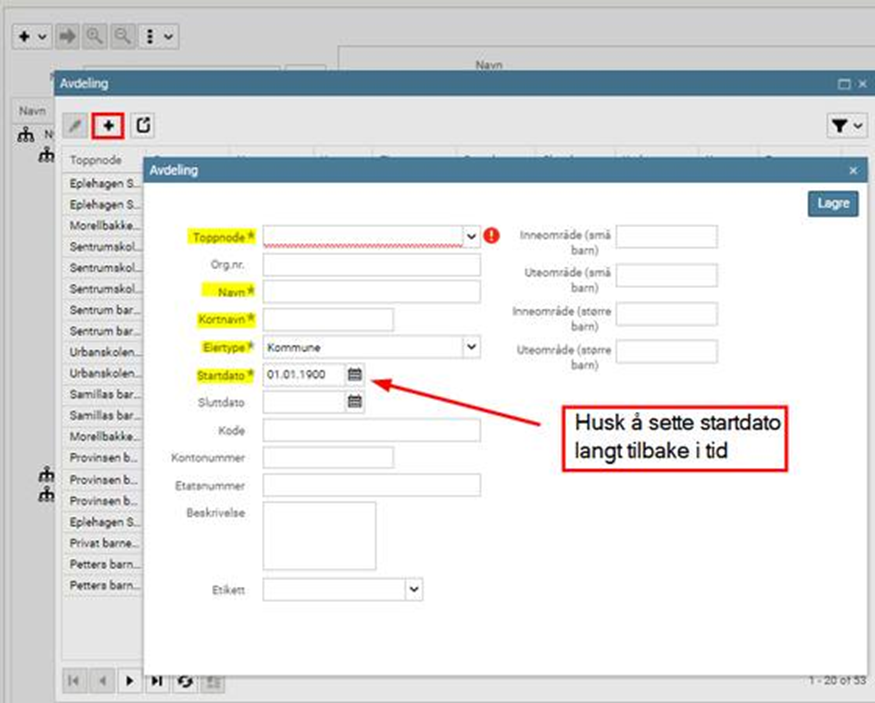The width and height of the screenshot is (875, 703).
Task: Click the Beskrivelse text area
Action: [319, 536]
